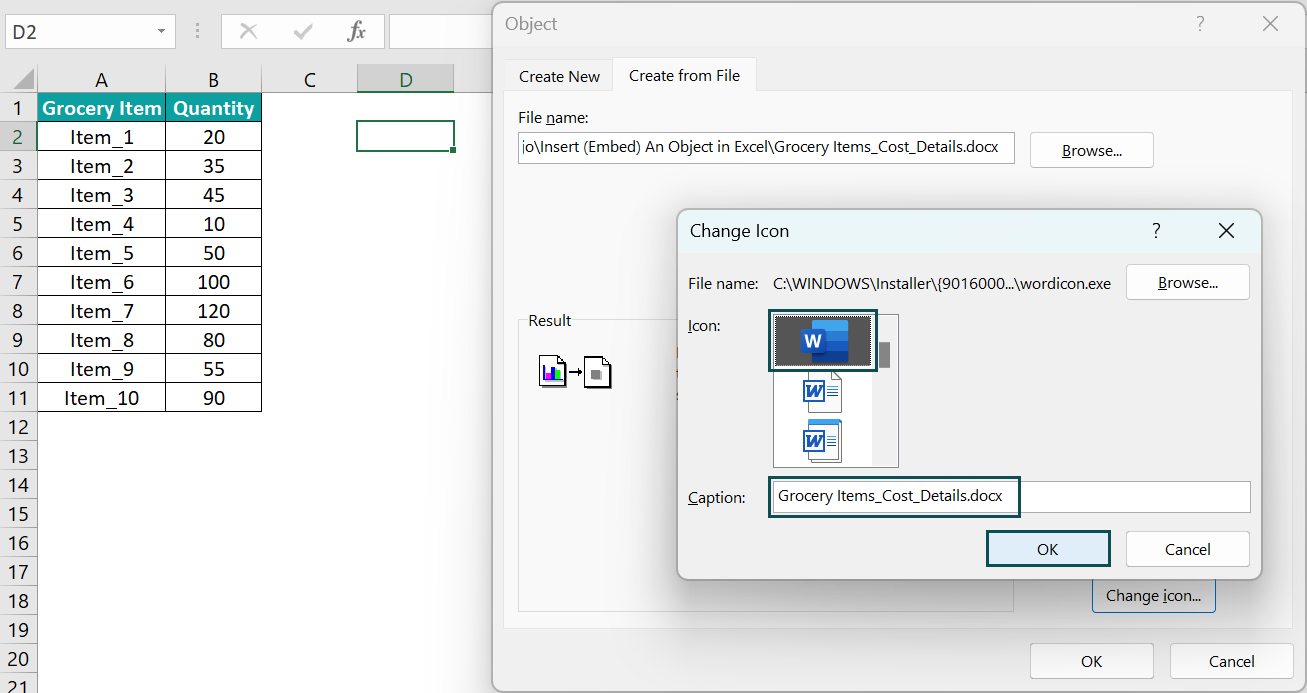Viewport: 1307px width, 693px height.
Task: Select column D header
Action: tap(405, 79)
